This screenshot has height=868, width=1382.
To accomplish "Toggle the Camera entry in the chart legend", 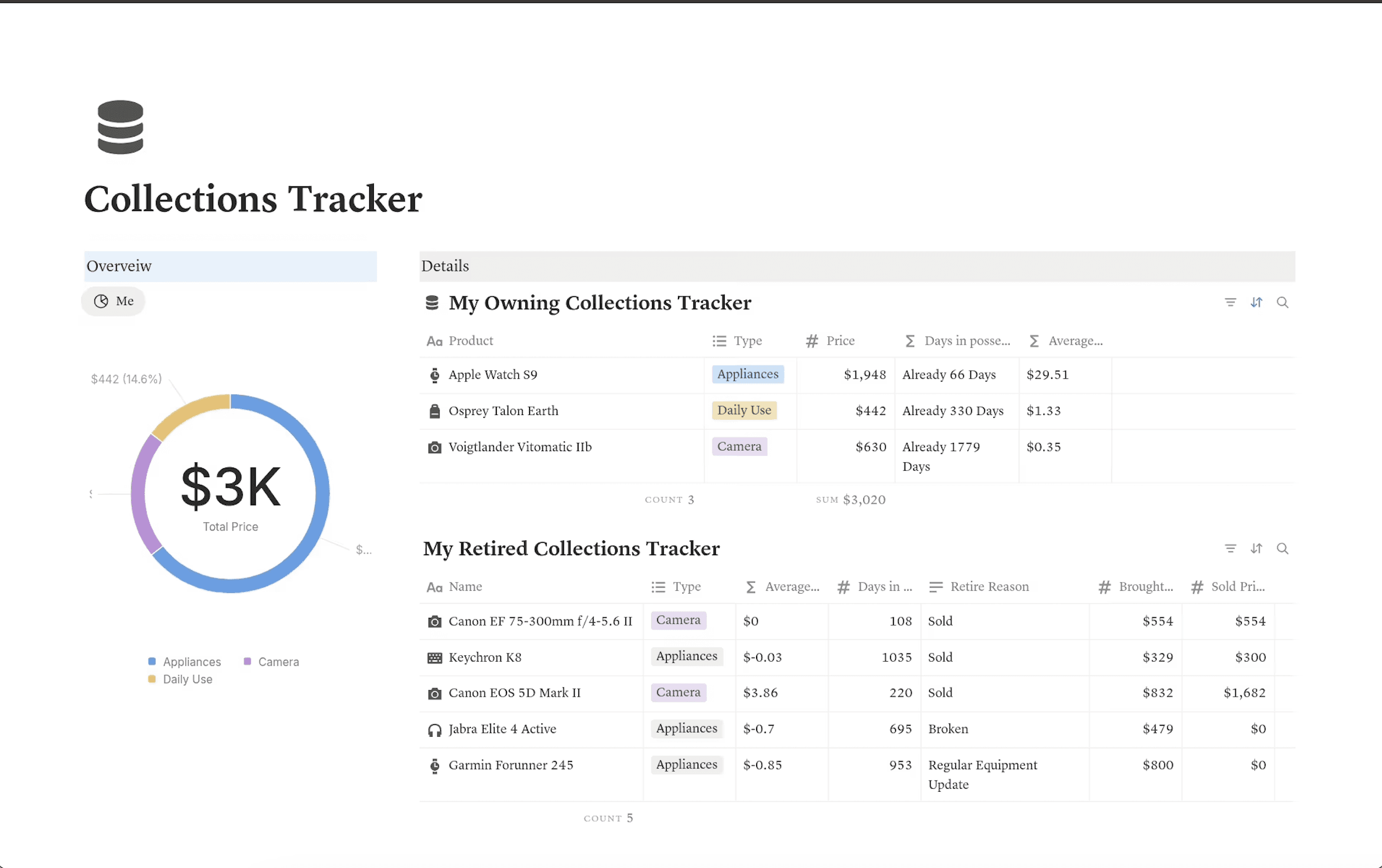I will click(x=271, y=661).
